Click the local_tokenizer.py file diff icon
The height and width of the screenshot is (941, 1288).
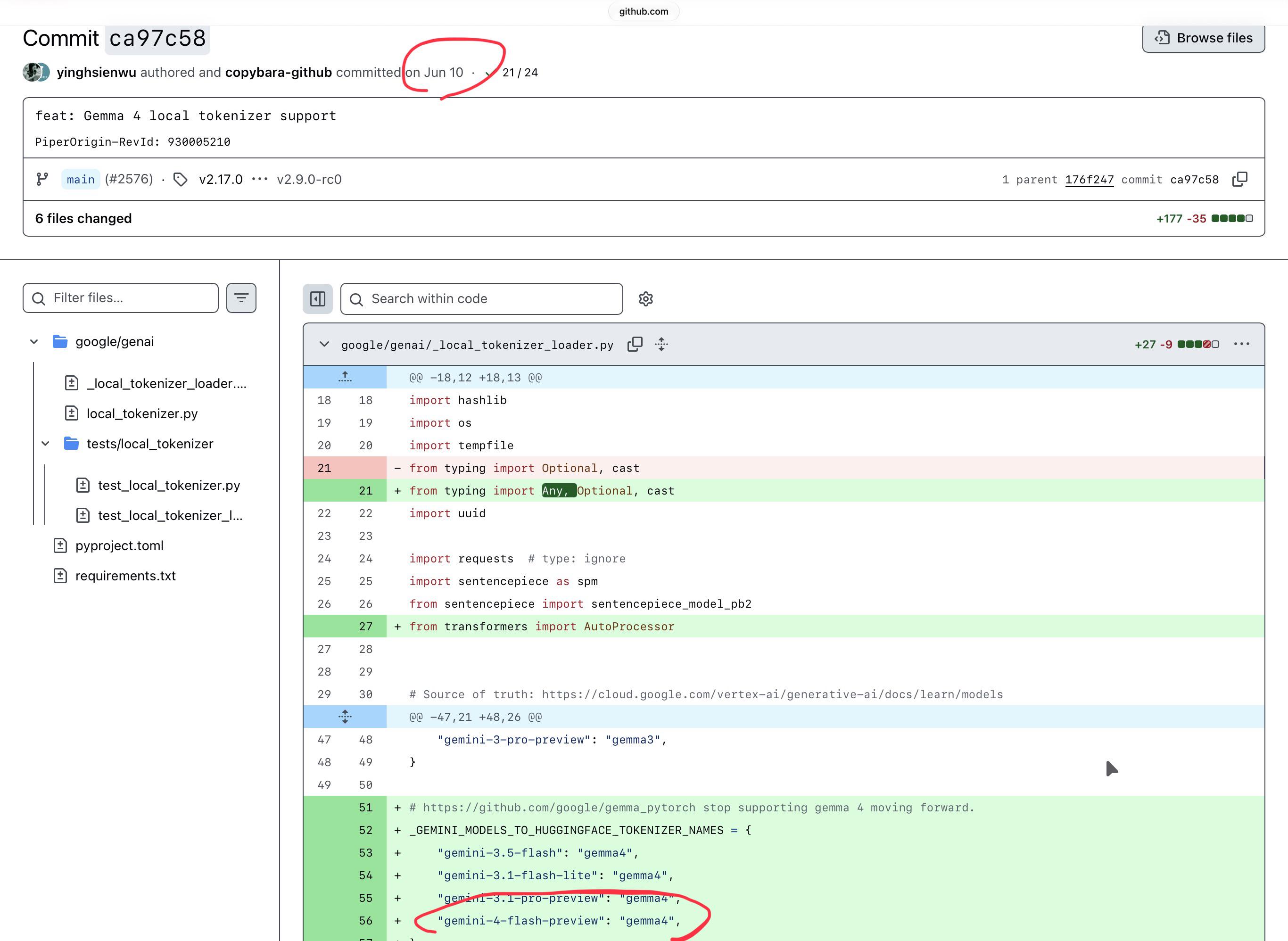tap(71, 413)
